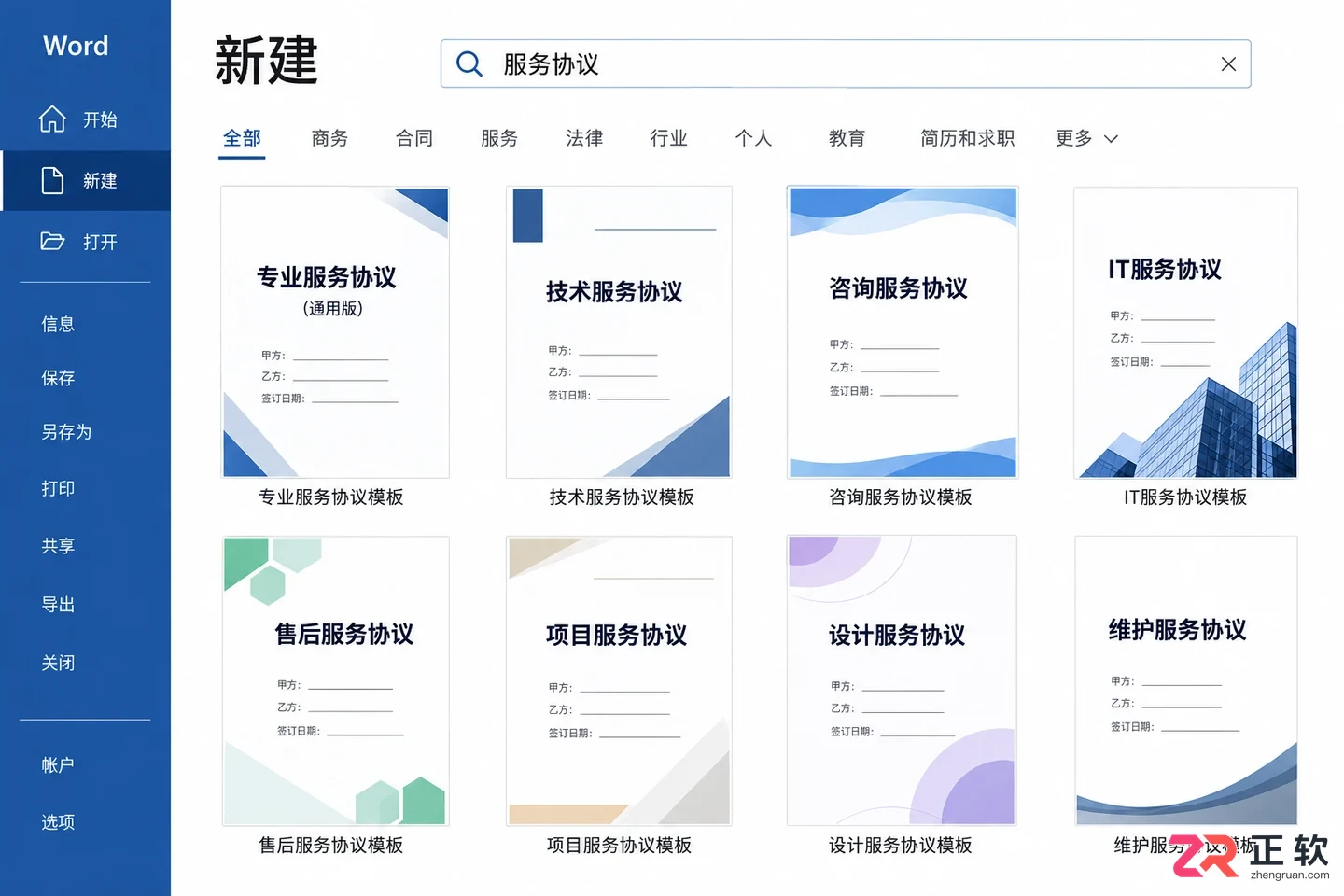Open 帐户 in the sidebar

[58, 765]
